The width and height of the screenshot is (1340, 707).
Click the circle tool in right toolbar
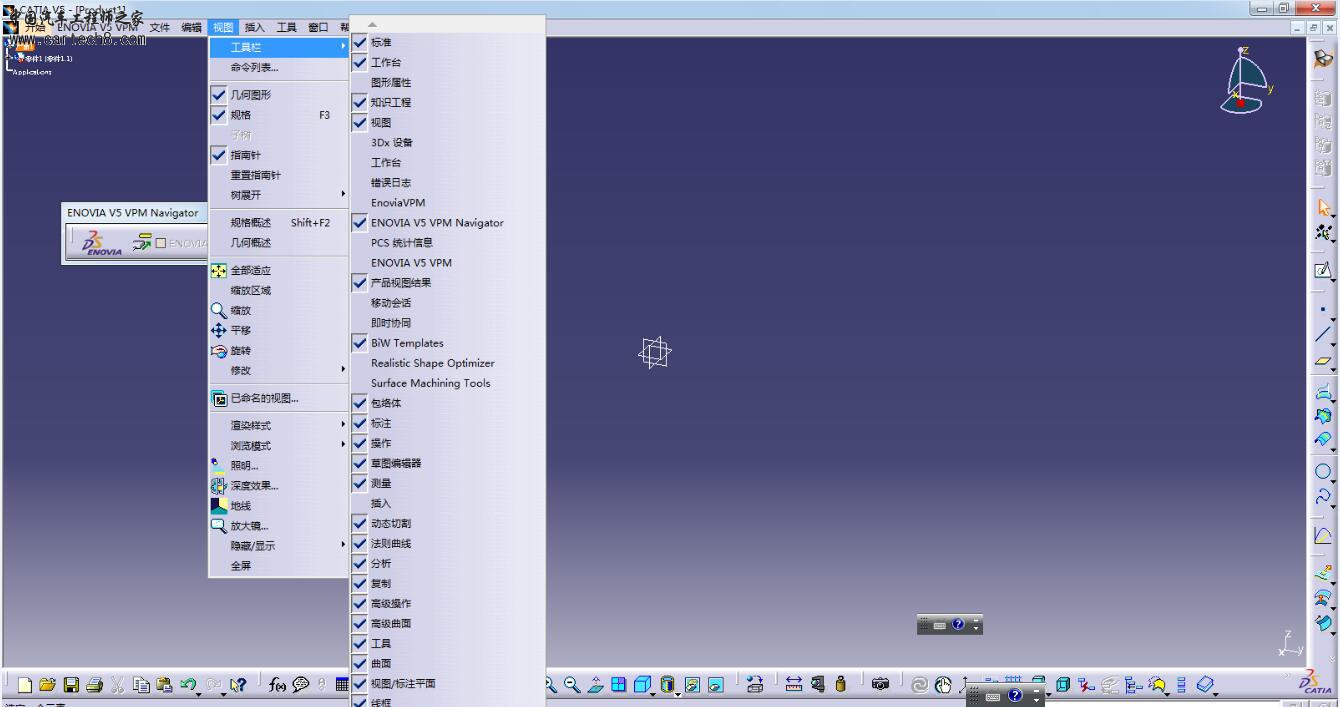coord(1324,470)
